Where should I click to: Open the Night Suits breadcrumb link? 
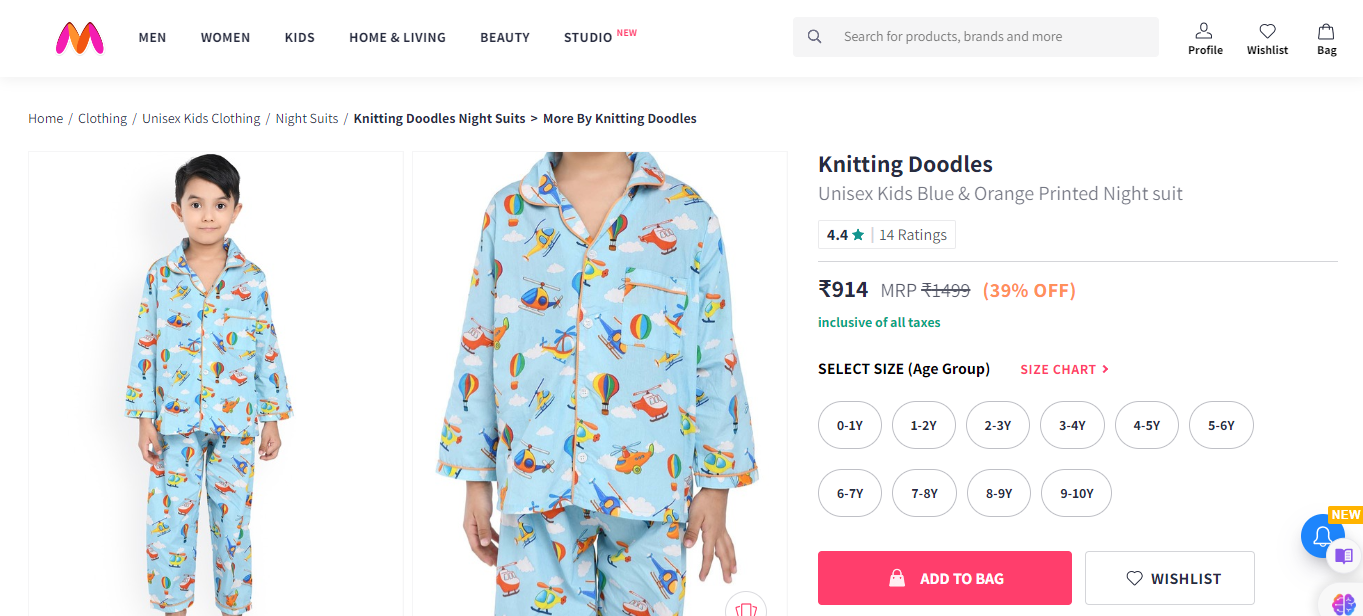(x=307, y=118)
